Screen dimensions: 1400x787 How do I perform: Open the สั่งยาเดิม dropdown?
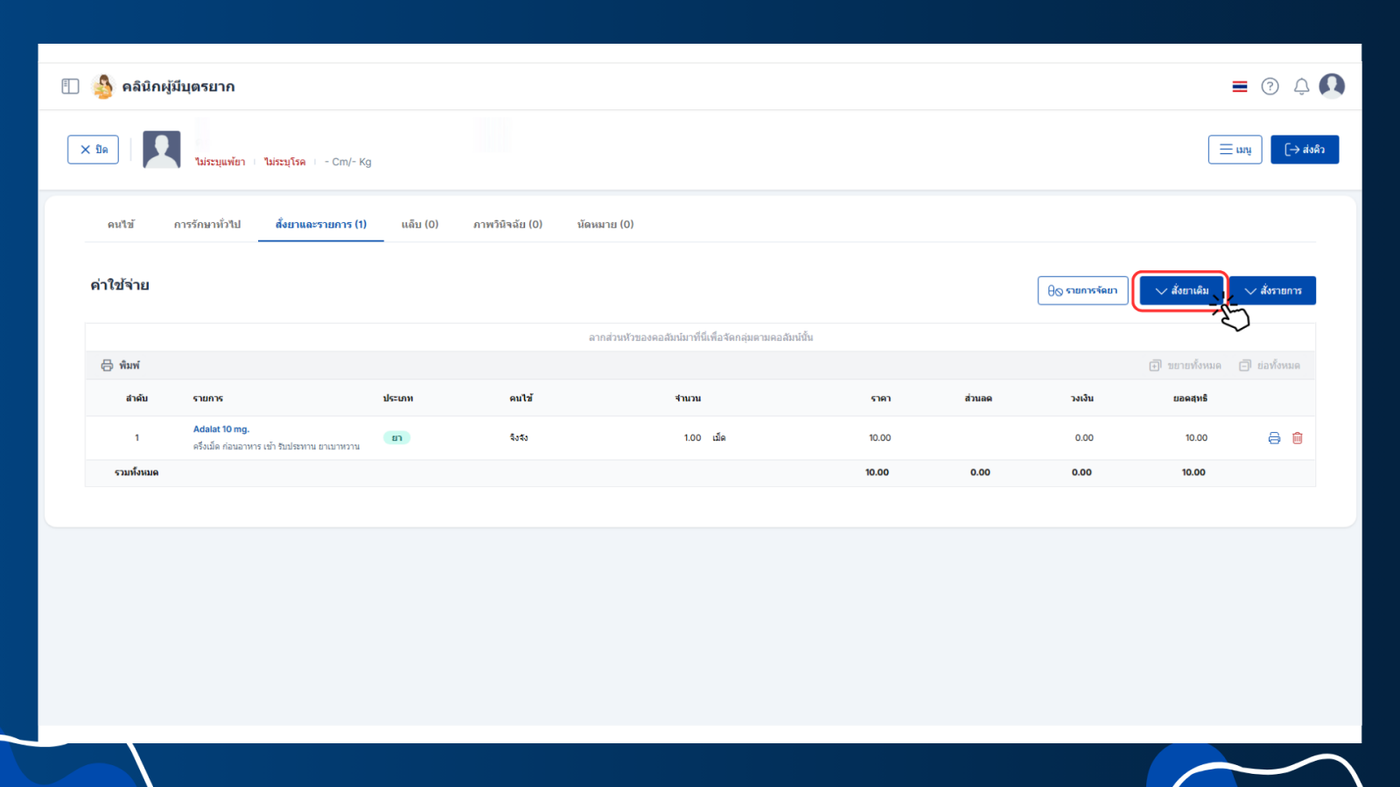point(1182,291)
